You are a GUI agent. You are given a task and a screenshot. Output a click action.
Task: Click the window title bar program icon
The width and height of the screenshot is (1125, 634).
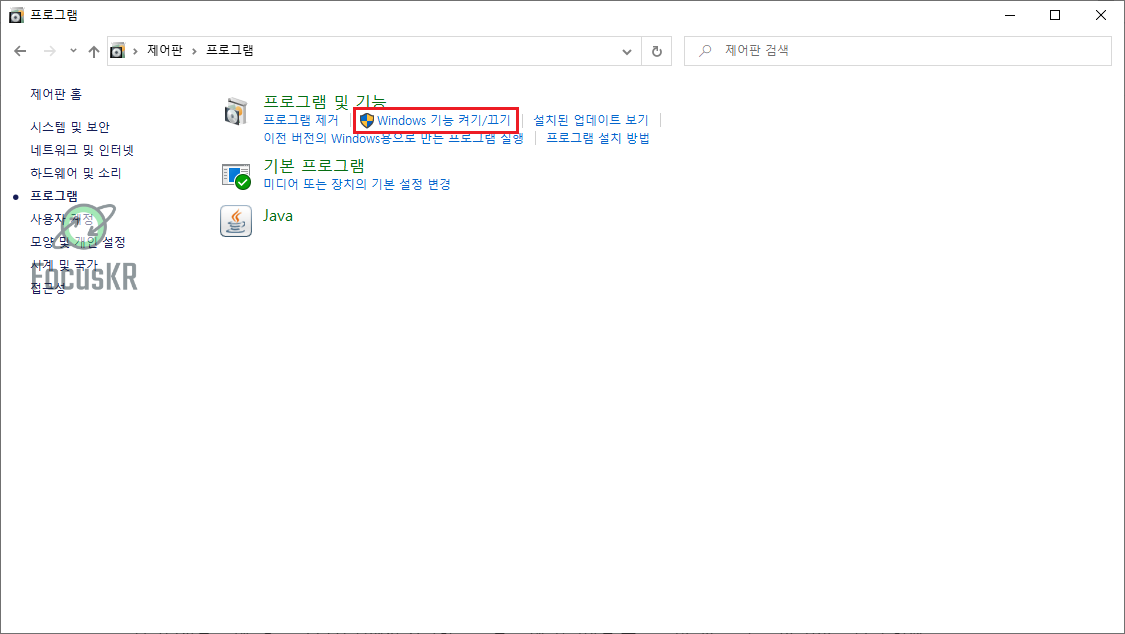pyautogui.click(x=16, y=15)
